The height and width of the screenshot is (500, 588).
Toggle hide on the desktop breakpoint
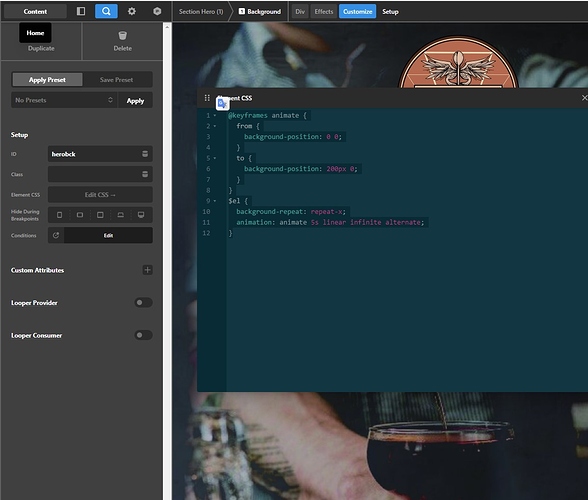[x=141, y=215]
